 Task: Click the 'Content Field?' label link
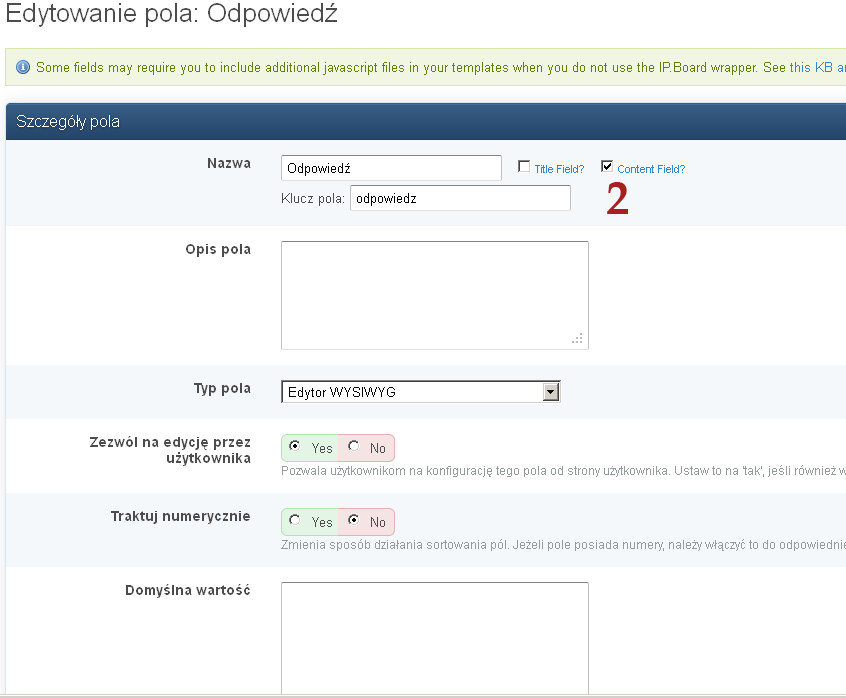651,169
